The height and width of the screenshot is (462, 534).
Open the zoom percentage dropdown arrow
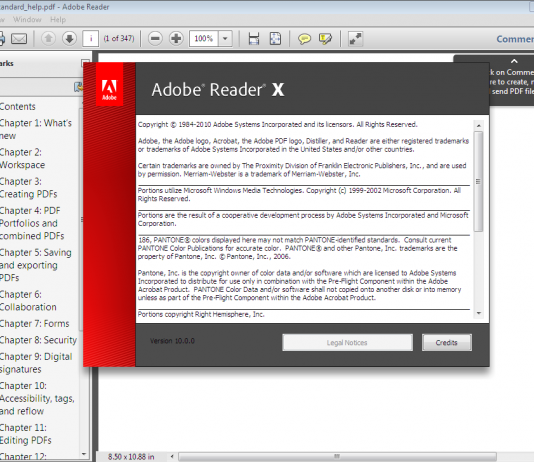[x=225, y=38]
